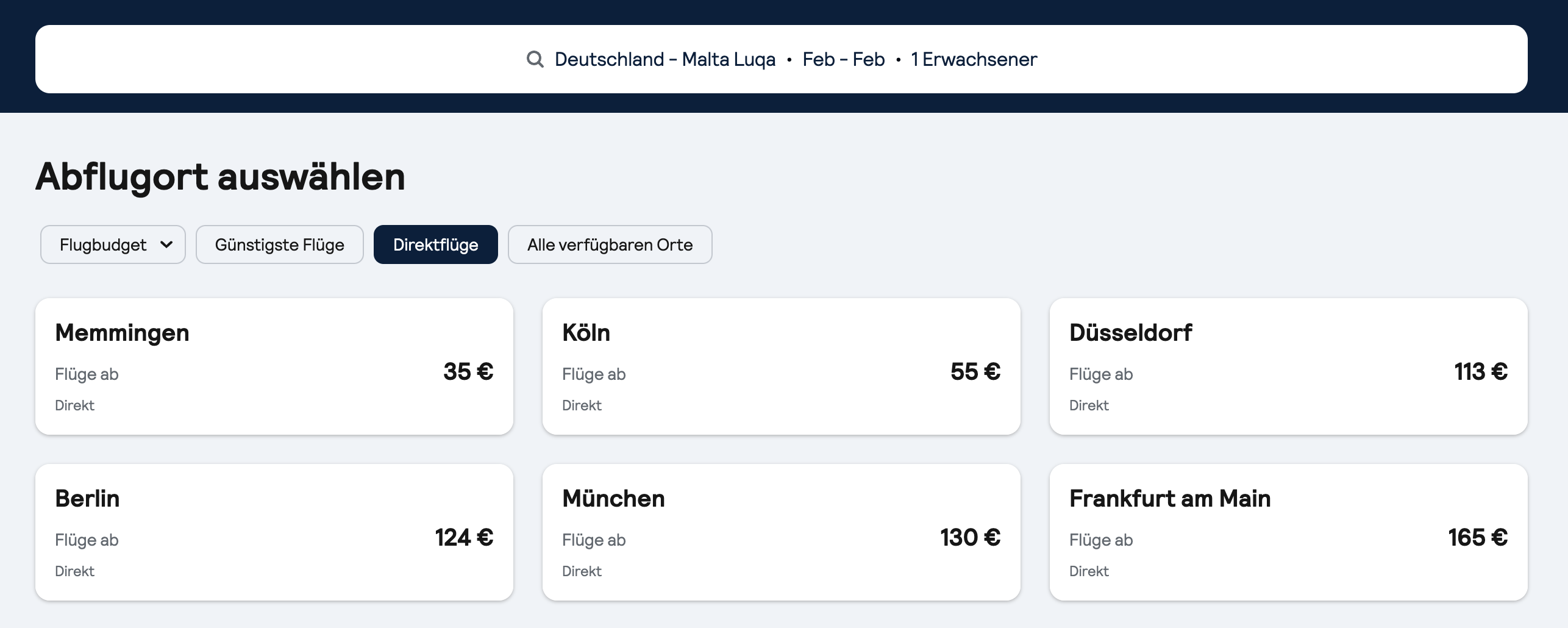
Task: Click the 124 € Berlin price
Action: point(464,537)
